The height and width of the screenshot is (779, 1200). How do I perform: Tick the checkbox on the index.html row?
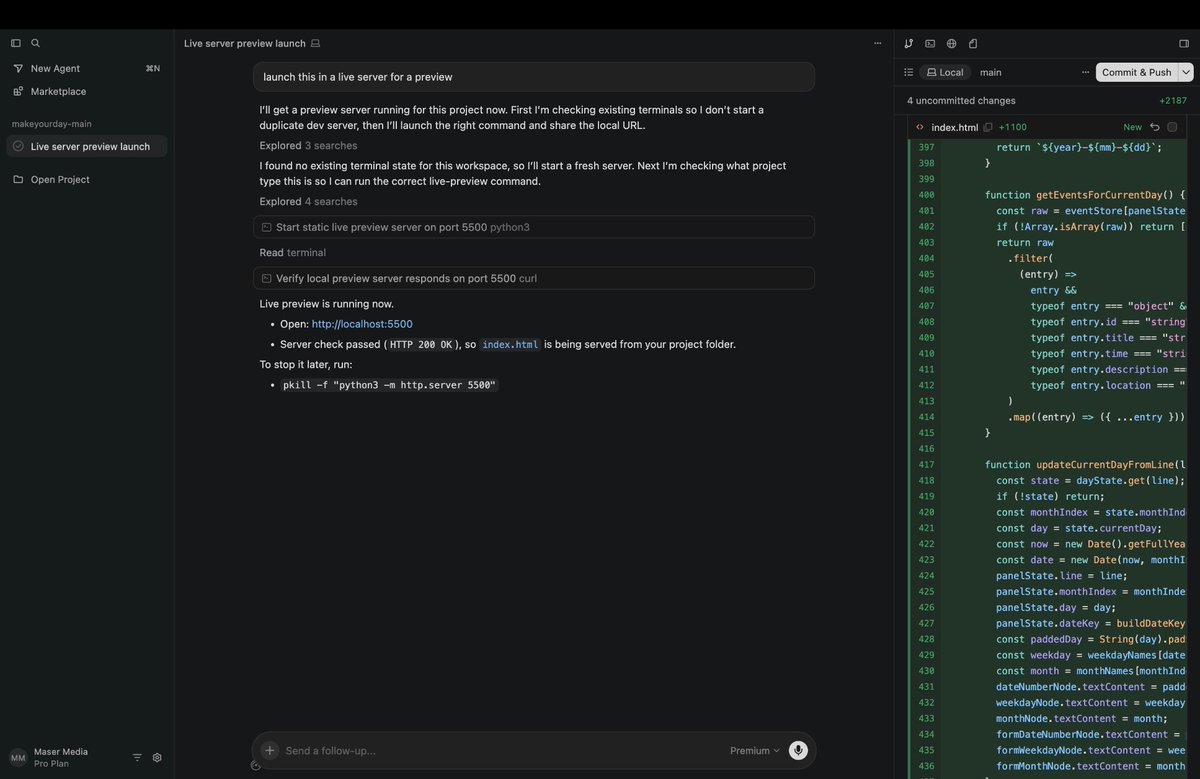point(1172,127)
